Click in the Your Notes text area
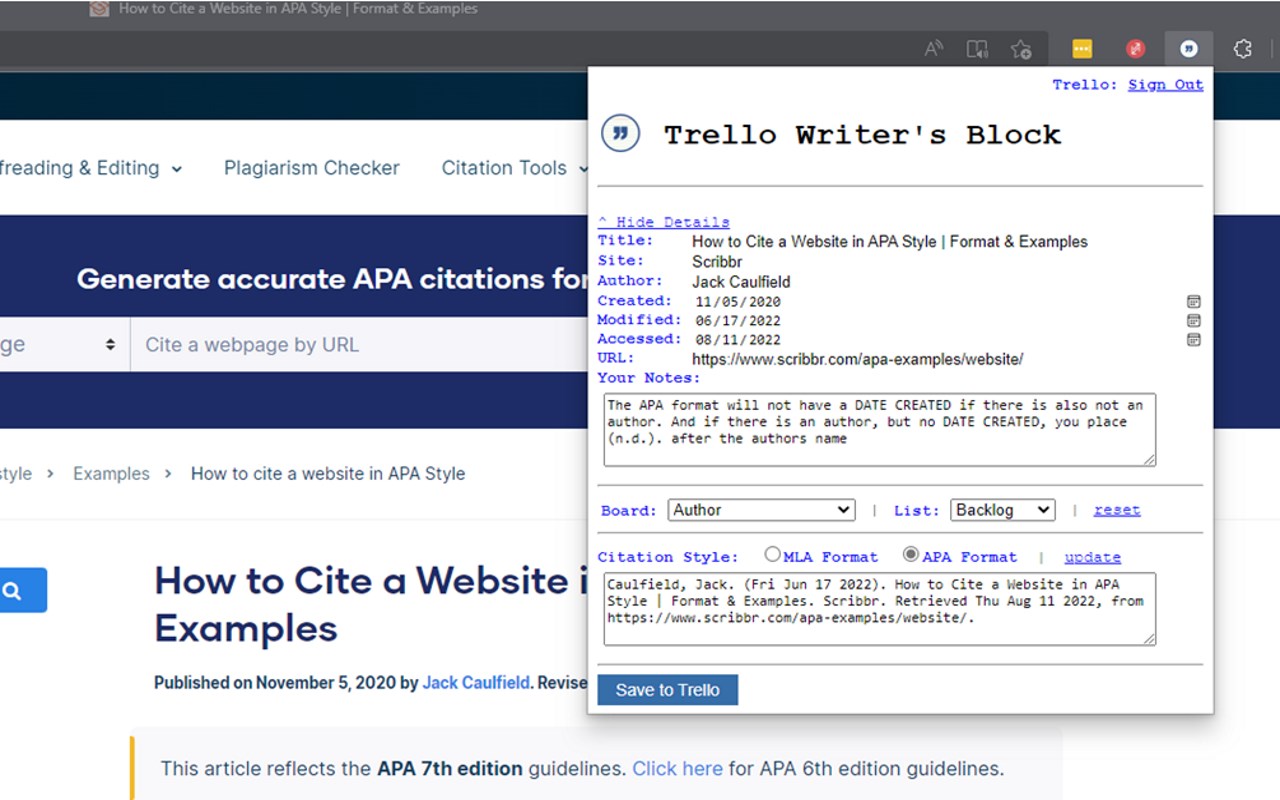The width and height of the screenshot is (1280, 800). [x=880, y=430]
